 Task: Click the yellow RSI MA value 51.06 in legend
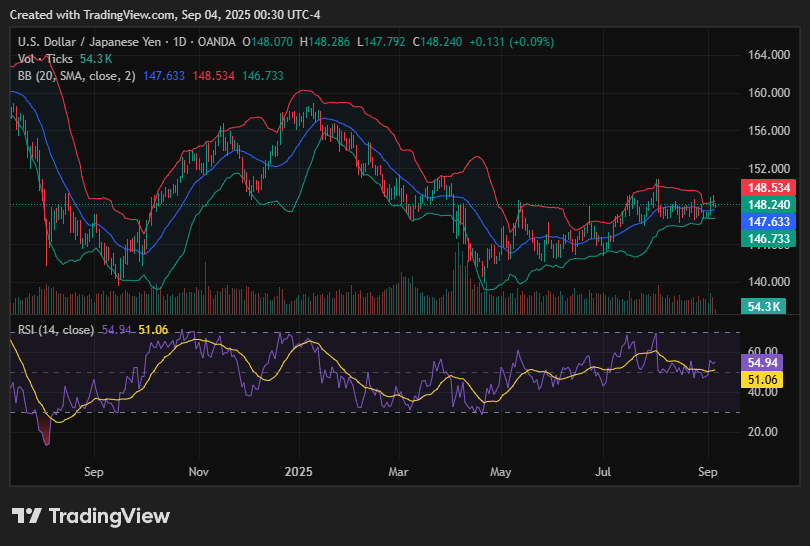[153, 330]
